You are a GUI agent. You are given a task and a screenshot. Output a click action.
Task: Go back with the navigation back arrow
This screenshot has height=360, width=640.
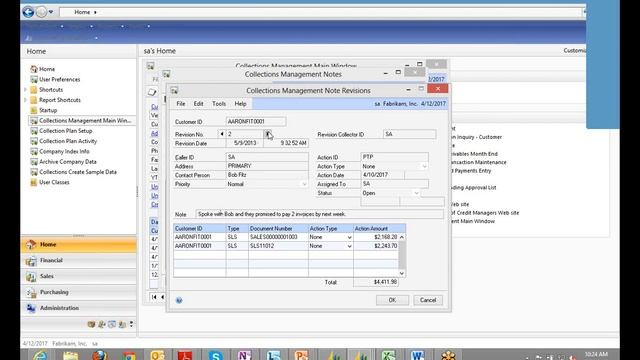point(28,12)
